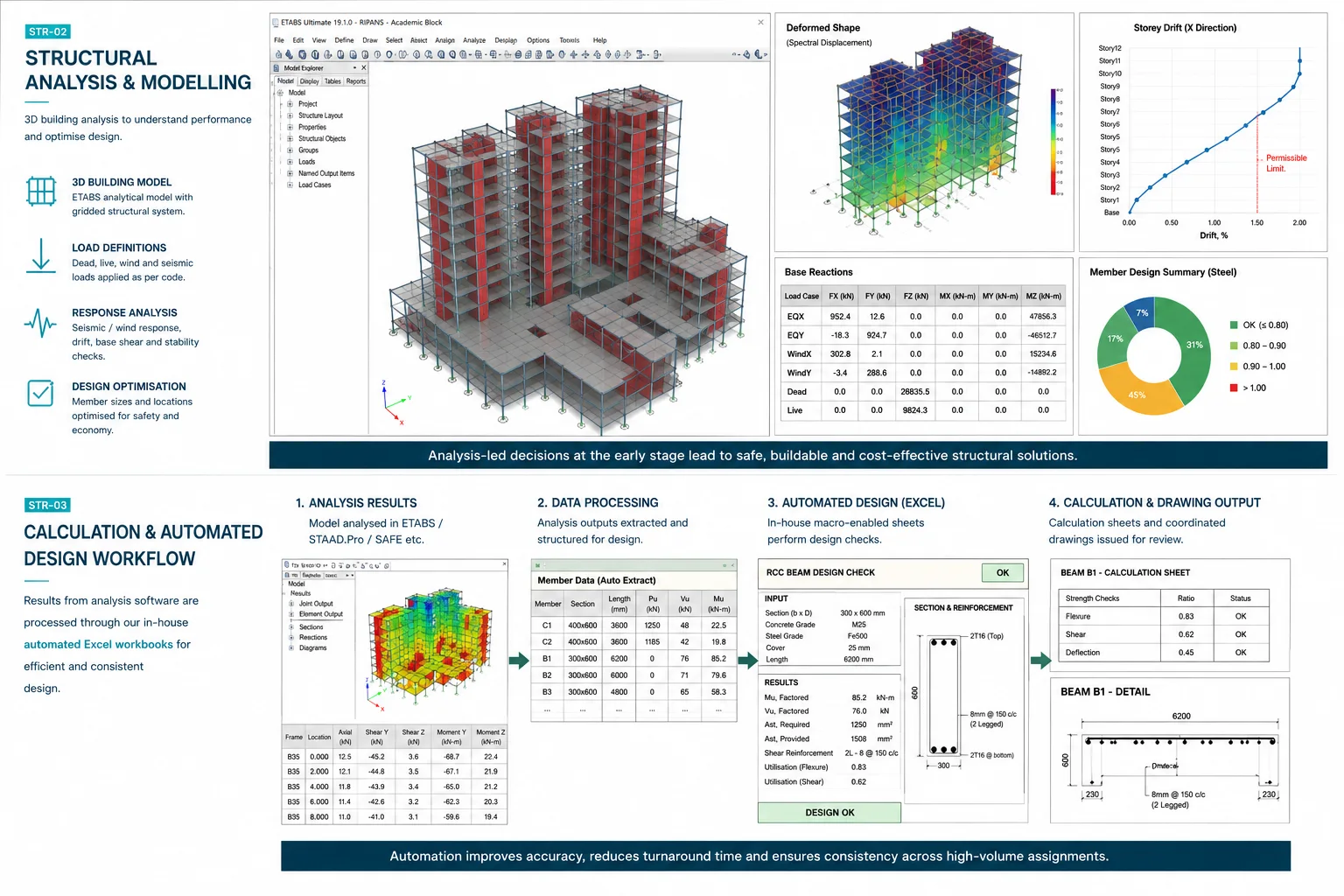This screenshot has height=896, width=1344.
Task: Switch to the Reports tab
Action: (x=356, y=81)
